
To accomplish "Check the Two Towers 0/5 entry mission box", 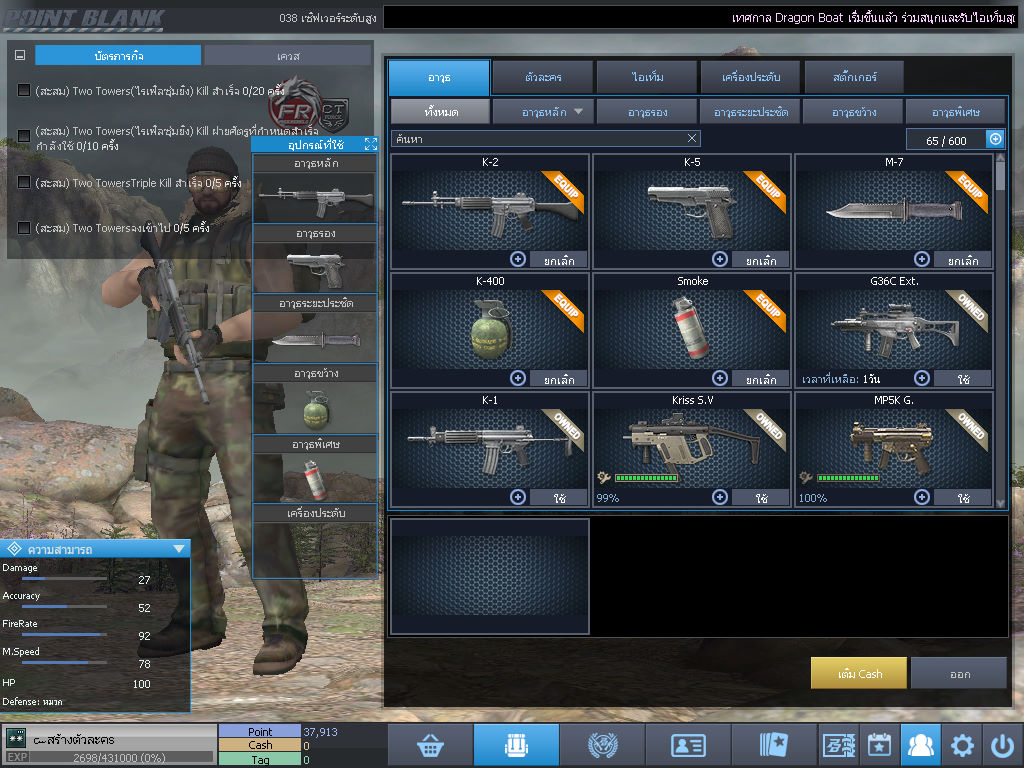I will tap(24, 227).
